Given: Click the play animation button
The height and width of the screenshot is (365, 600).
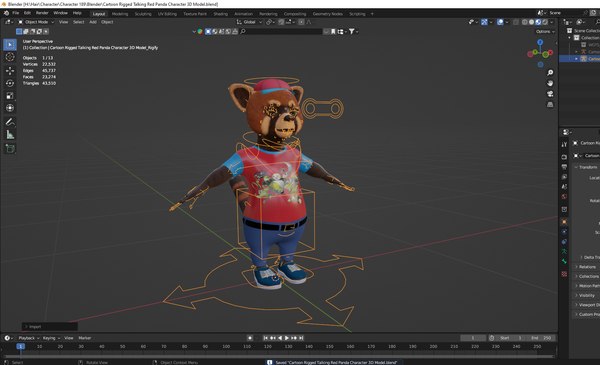Looking at the screenshot, I should pos(287,338).
